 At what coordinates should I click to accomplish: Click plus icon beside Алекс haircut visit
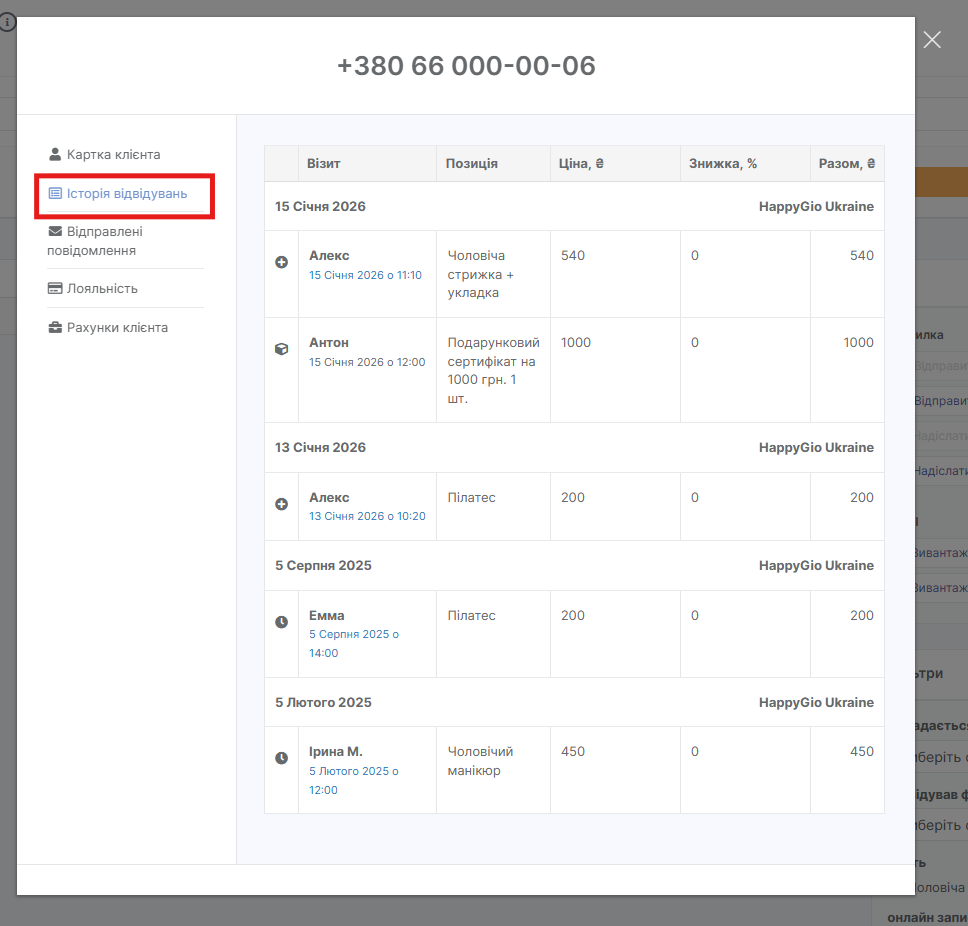[x=282, y=262]
